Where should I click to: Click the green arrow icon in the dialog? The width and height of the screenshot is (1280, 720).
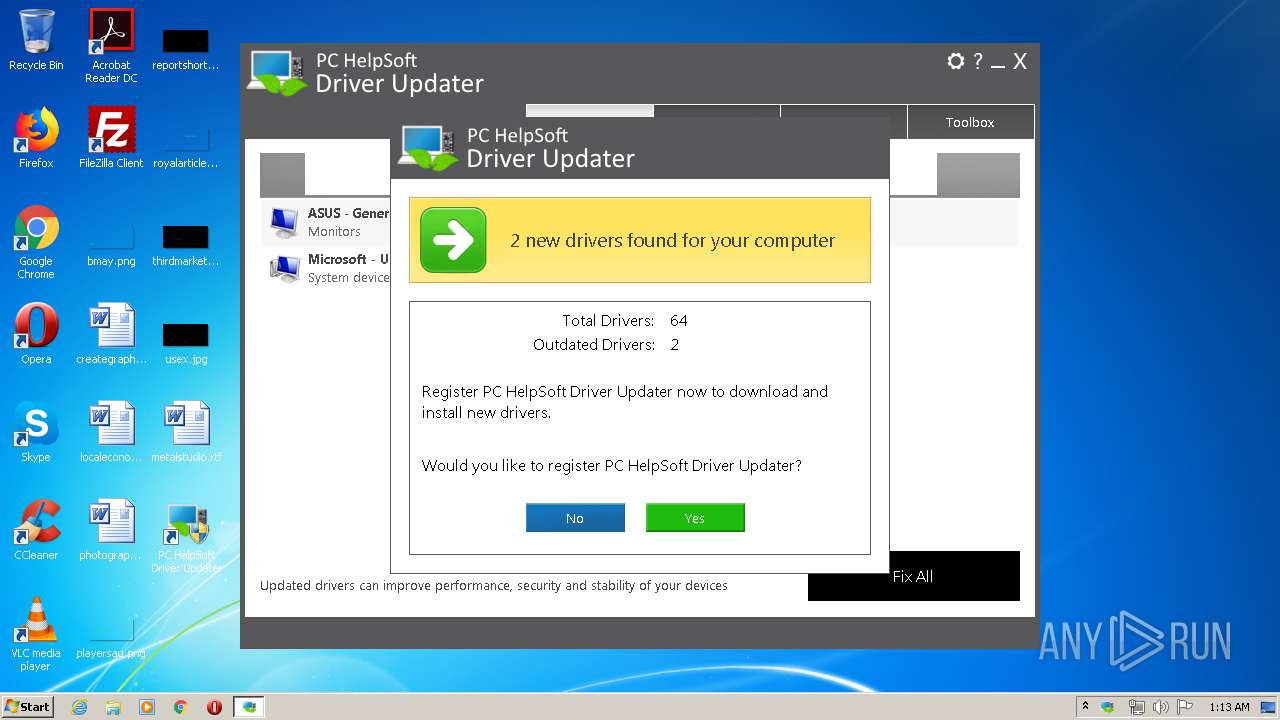pos(453,240)
